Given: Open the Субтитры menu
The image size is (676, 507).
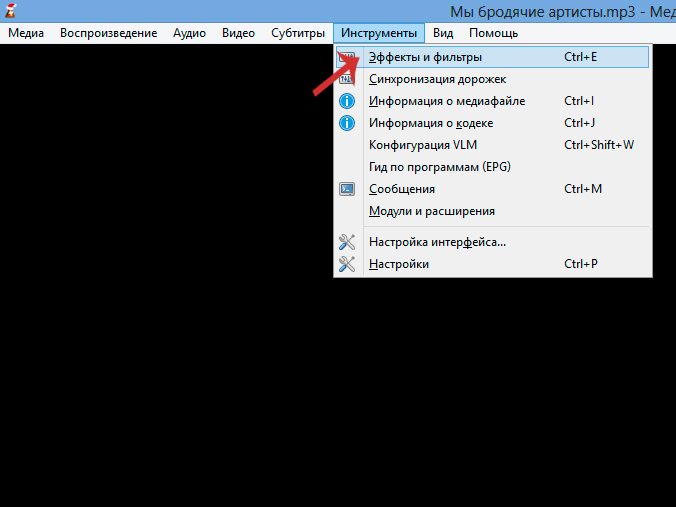Looking at the screenshot, I should [x=297, y=33].
